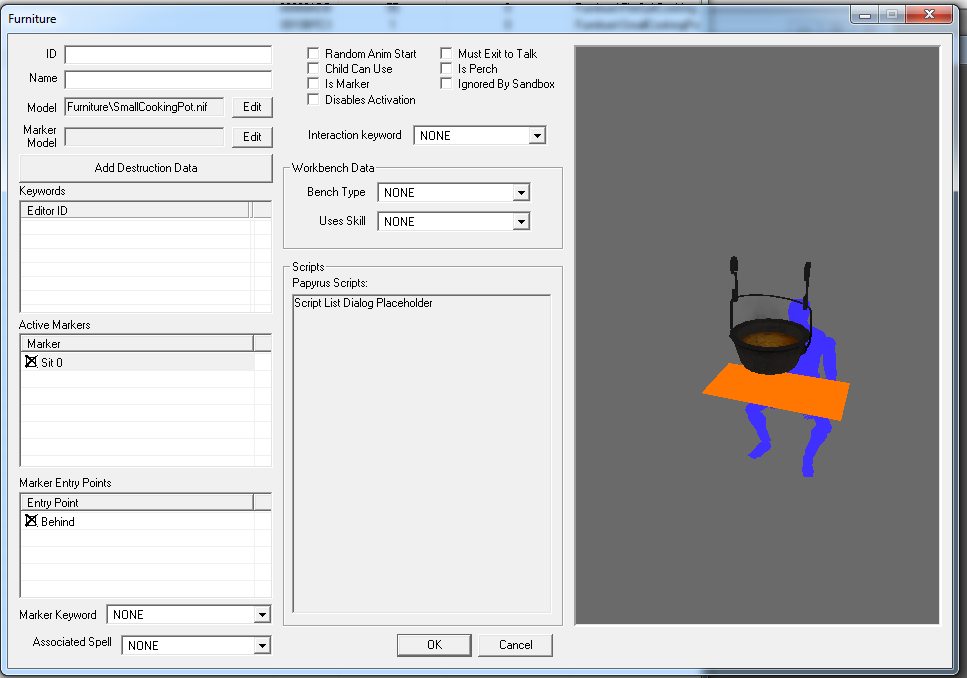Check the Is Marker option

[314, 85]
